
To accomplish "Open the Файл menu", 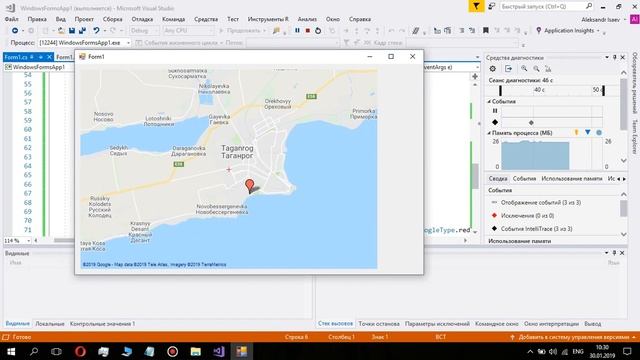I will tap(11, 19).
